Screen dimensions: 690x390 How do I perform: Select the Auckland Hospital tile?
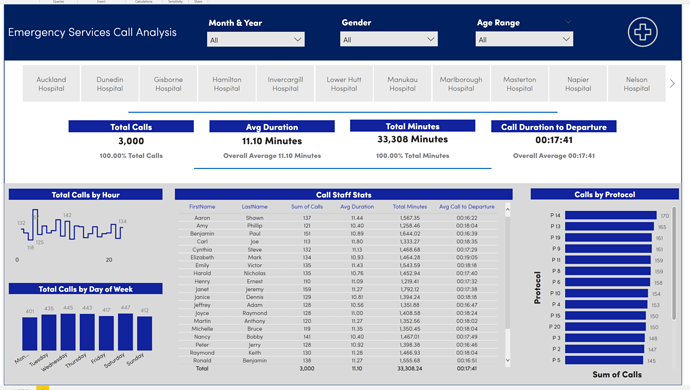[51, 84]
